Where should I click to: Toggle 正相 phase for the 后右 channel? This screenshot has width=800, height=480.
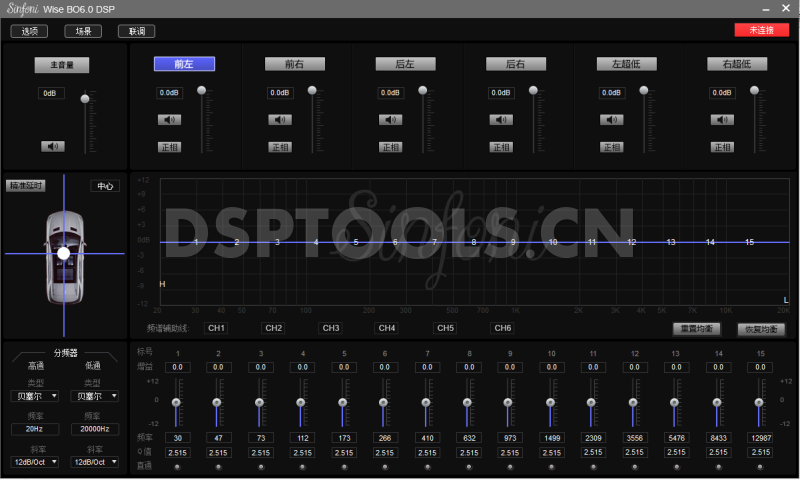501,147
